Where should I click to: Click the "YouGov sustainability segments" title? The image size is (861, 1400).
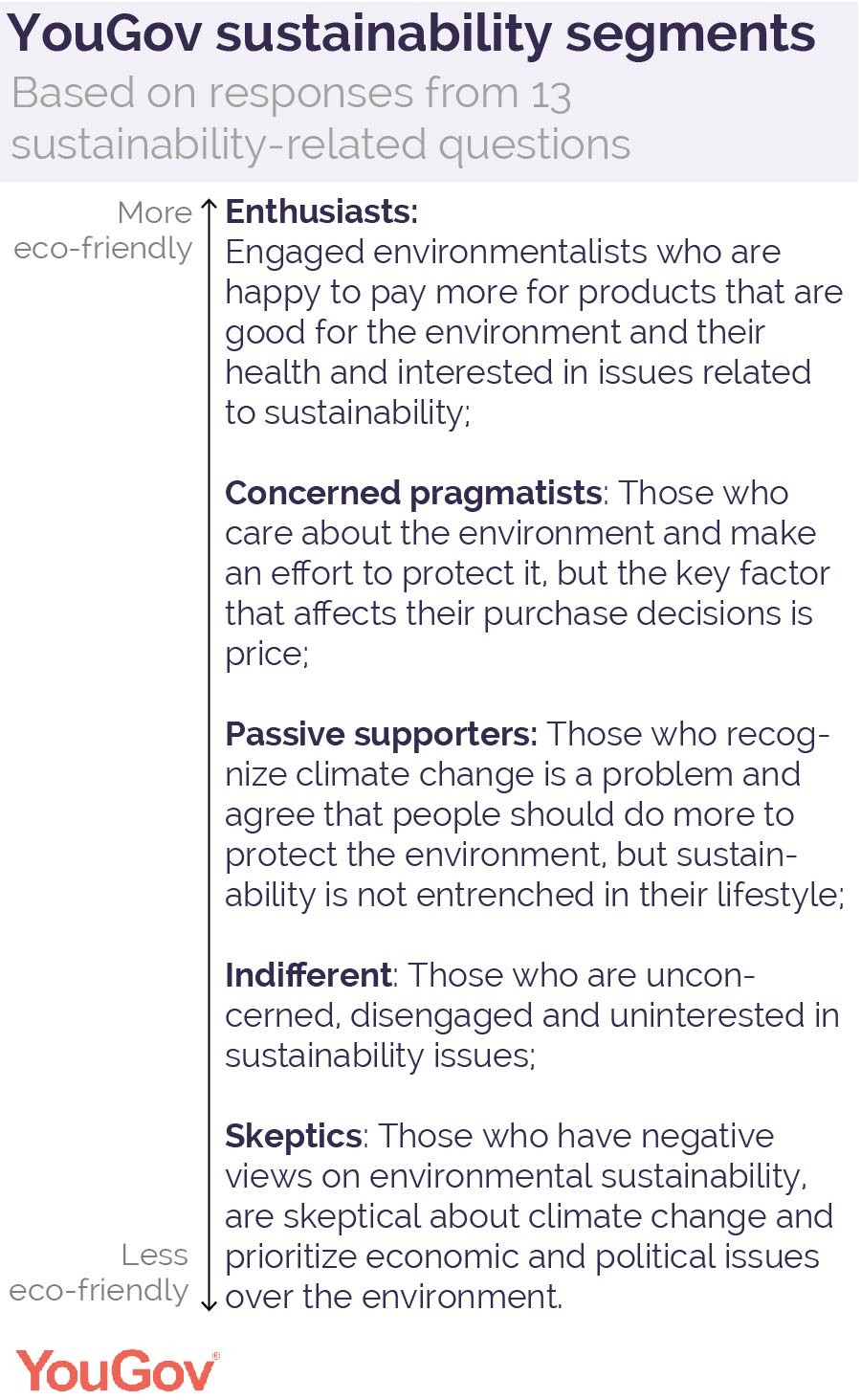click(411, 34)
